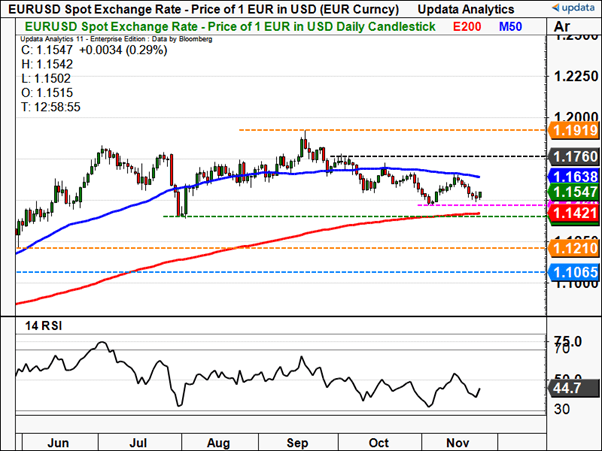Select Jun on the date axis

click(59, 439)
